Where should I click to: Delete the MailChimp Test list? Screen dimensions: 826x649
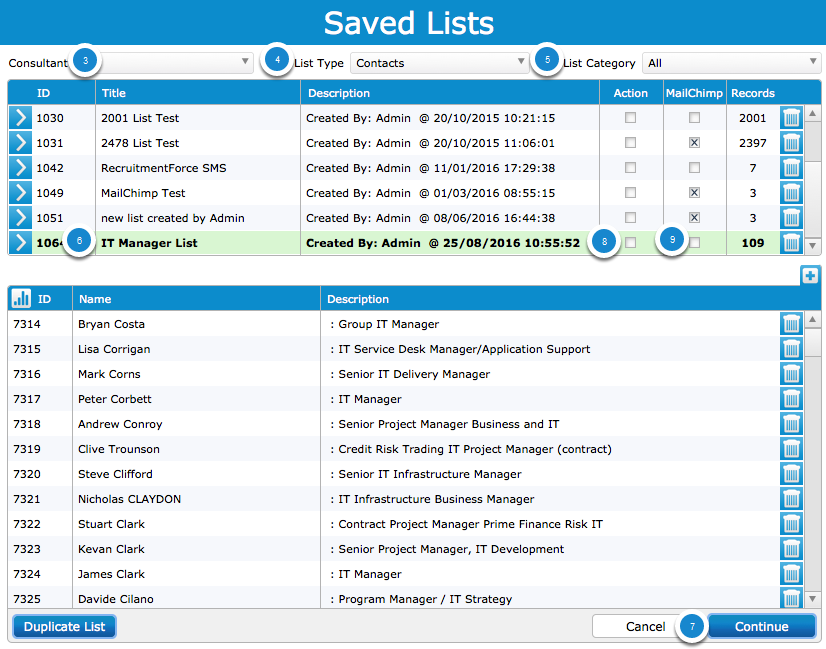(791, 193)
